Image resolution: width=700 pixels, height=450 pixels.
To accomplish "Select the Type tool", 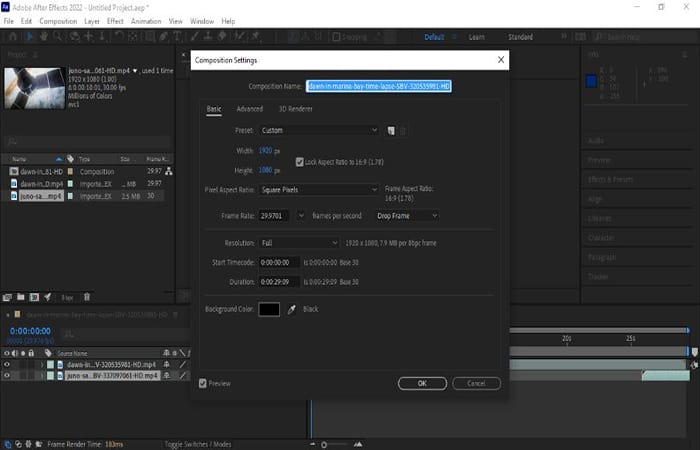I will [x=177, y=37].
